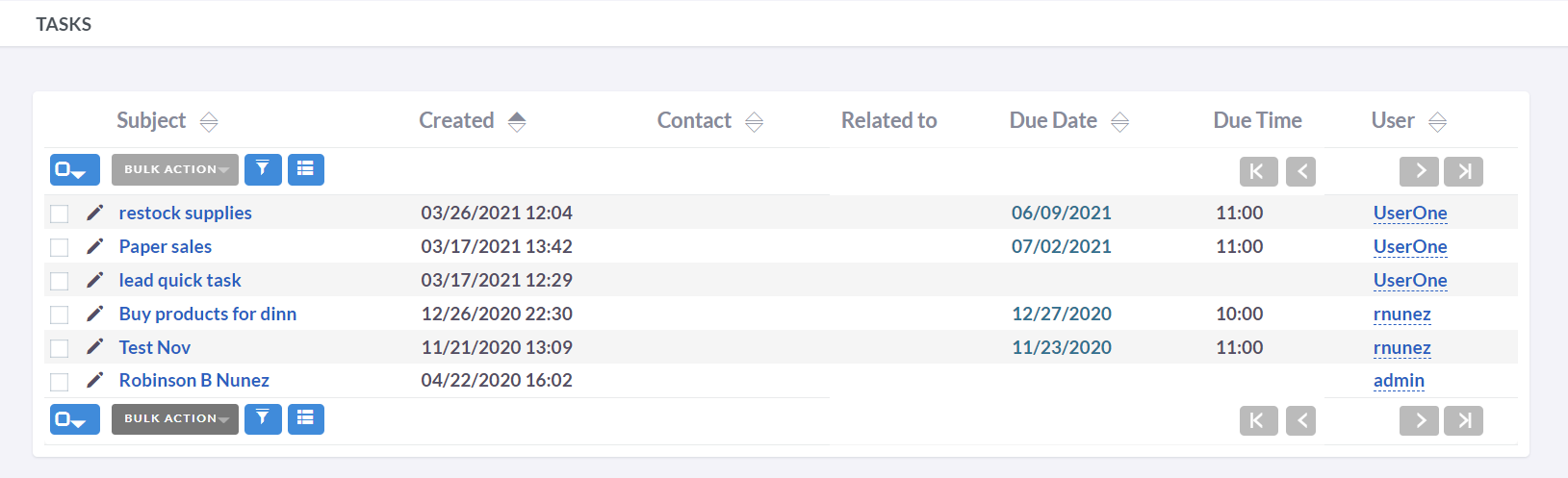Open the Buy products for dinn task
Viewport: 1568px width, 478px height.
(x=208, y=314)
